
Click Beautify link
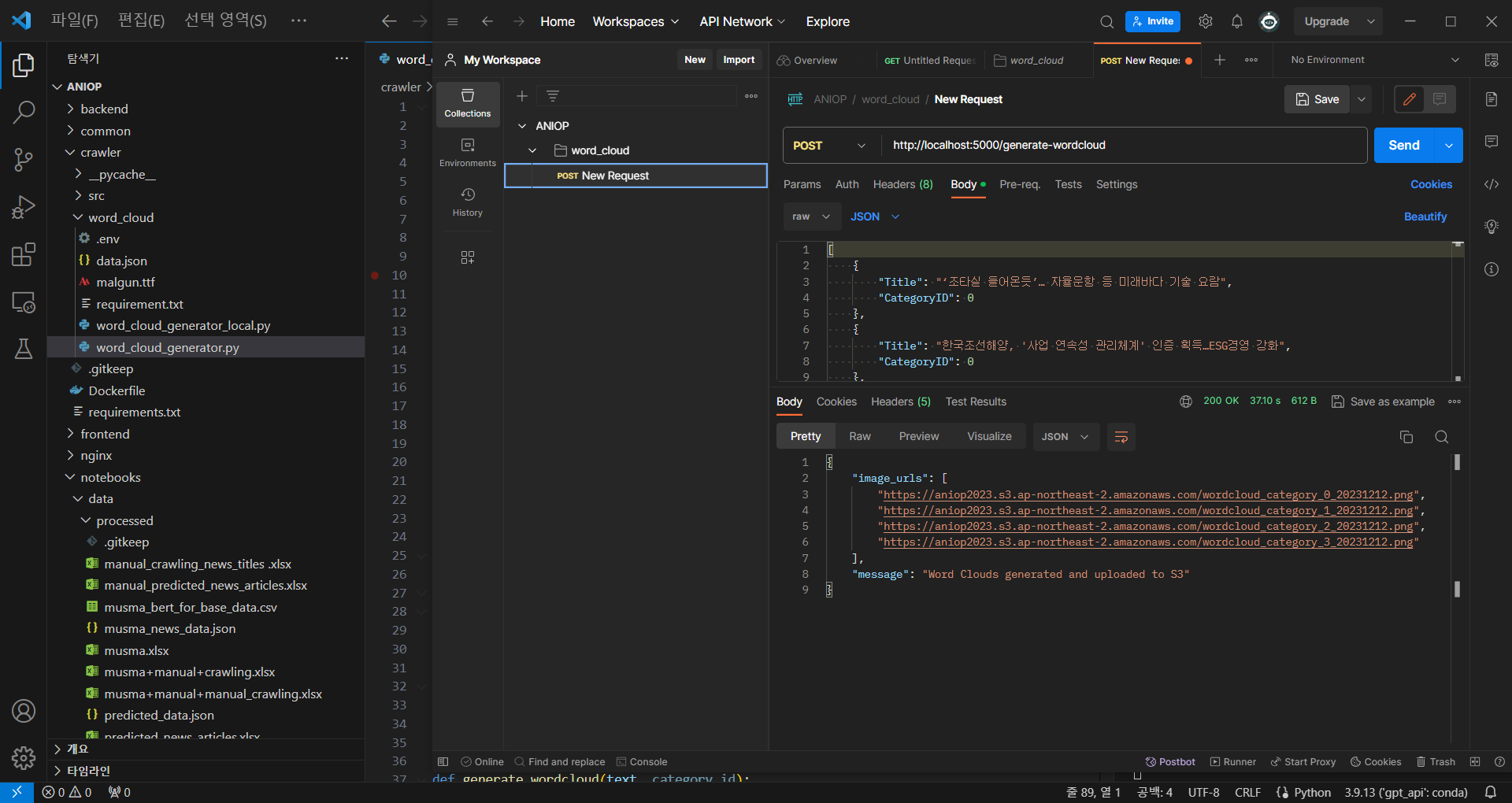[x=1425, y=216]
